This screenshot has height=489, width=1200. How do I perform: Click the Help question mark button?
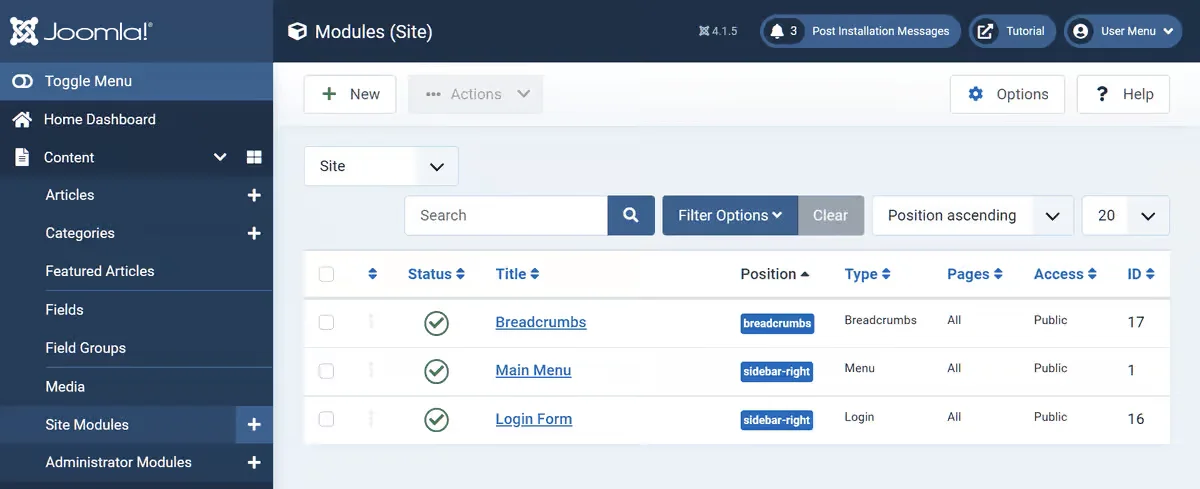1123,94
